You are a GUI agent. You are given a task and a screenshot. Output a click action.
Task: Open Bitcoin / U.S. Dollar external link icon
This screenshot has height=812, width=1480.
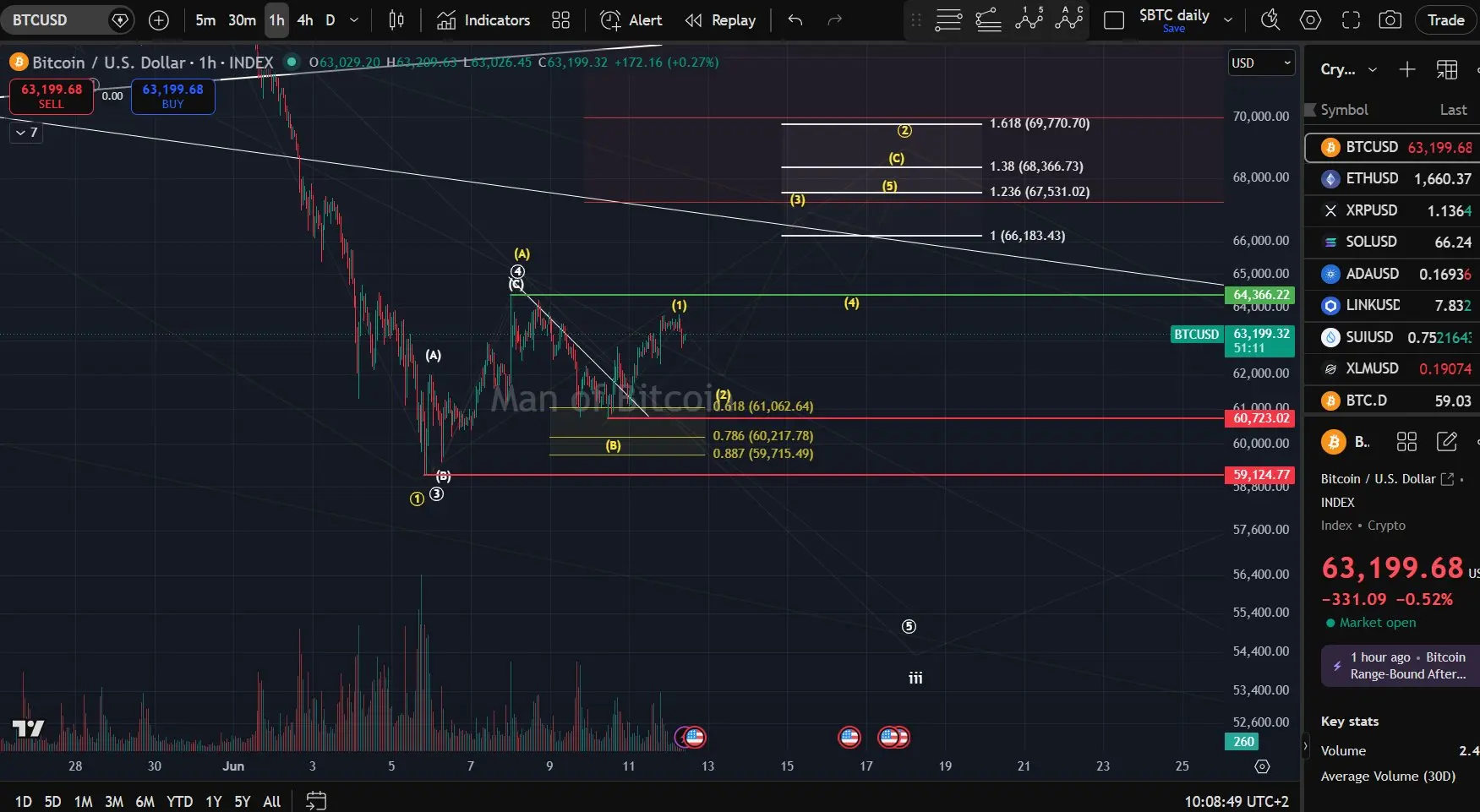pyautogui.click(x=1447, y=479)
